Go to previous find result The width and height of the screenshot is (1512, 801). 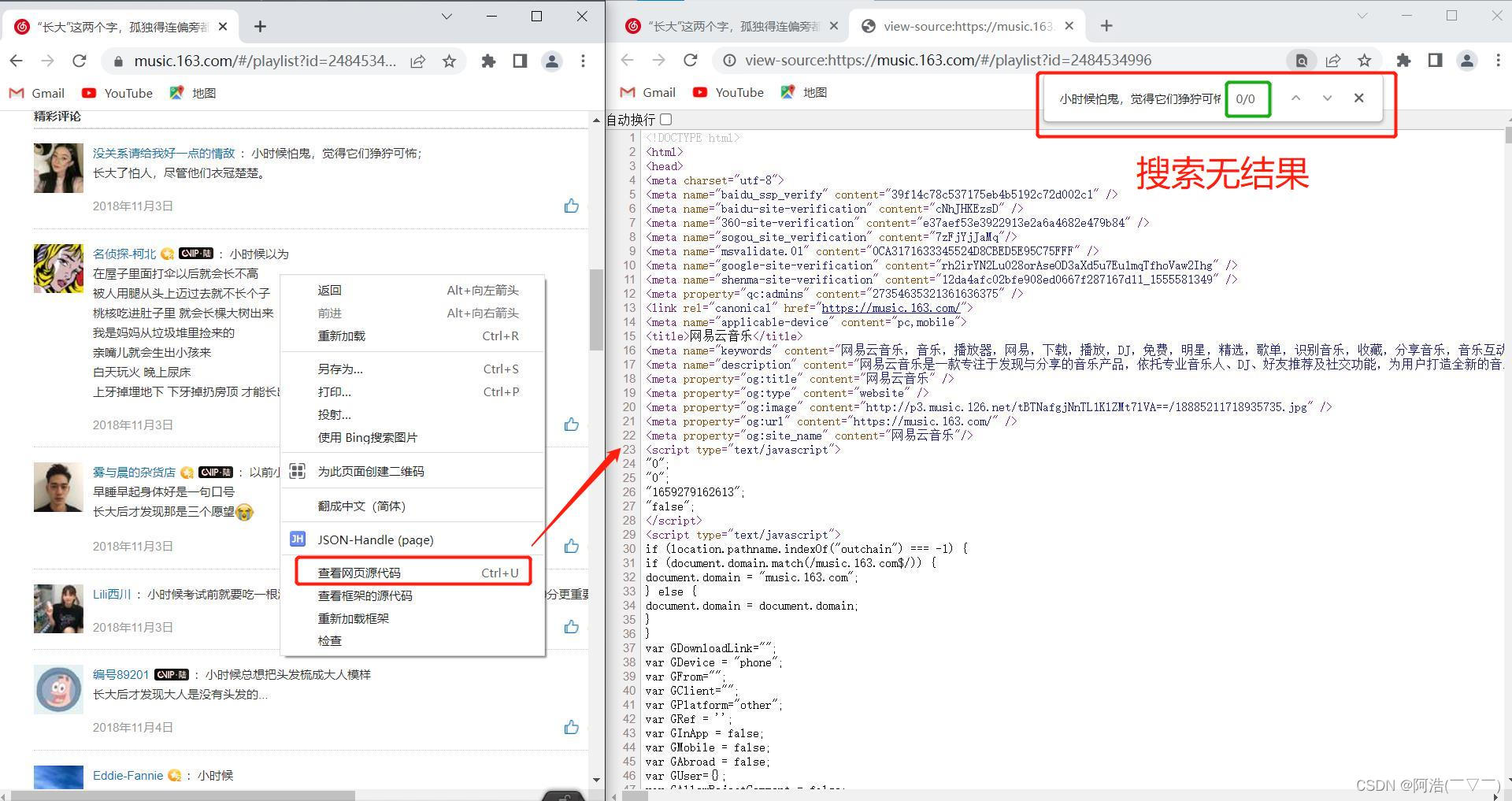[1295, 98]
